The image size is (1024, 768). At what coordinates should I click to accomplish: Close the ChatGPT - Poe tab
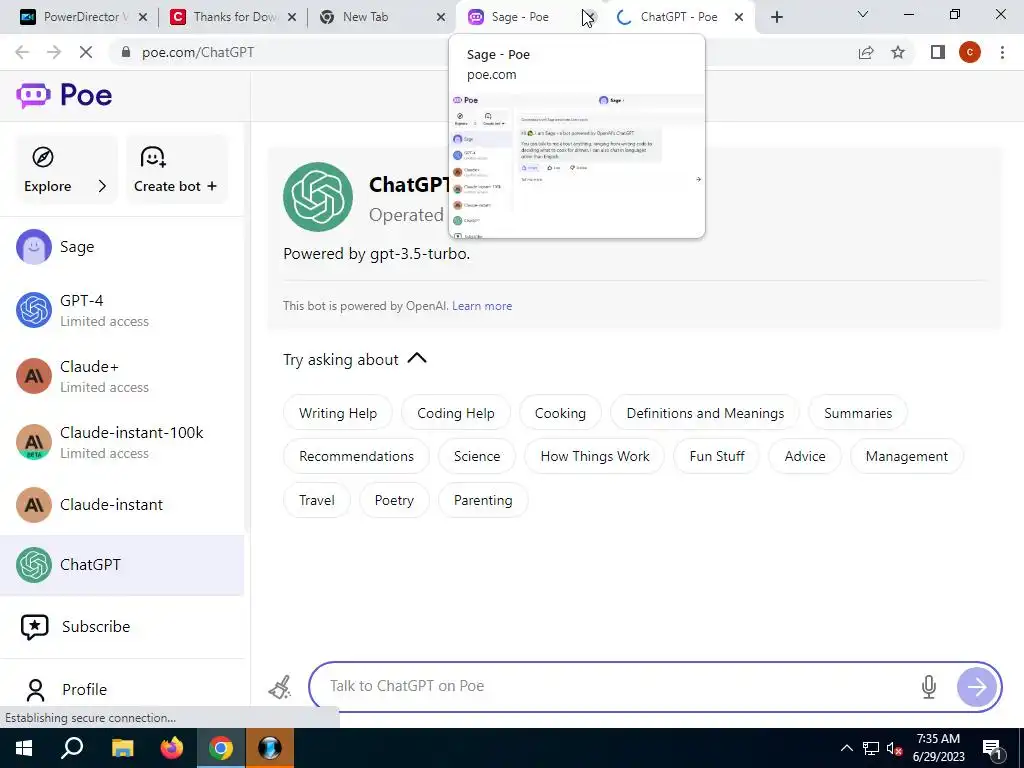pyautogui.click(x=739, y=17)
